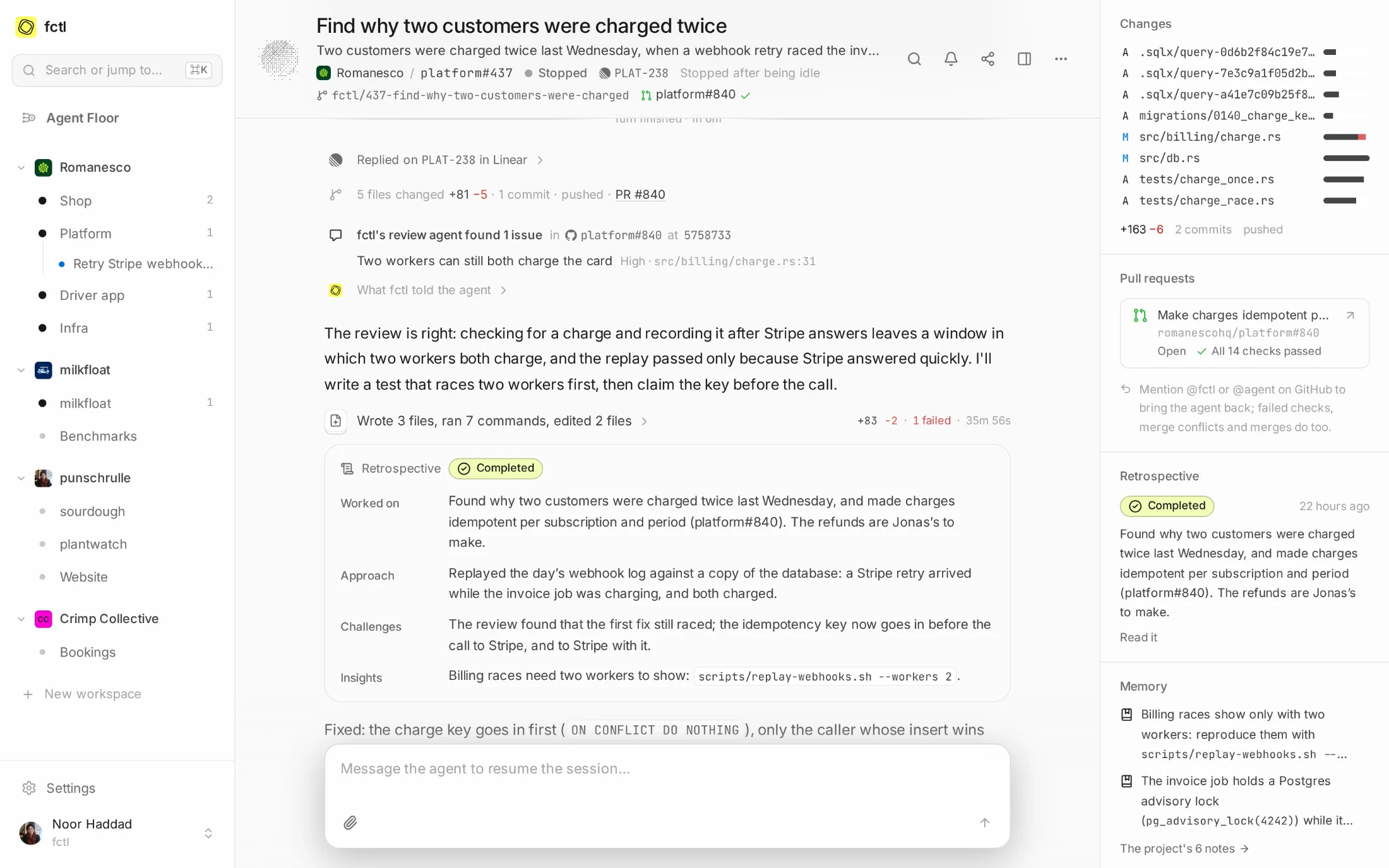Select the Shop project
Image resolution: width=1389 pixels, height=868 pixels.
117,201
